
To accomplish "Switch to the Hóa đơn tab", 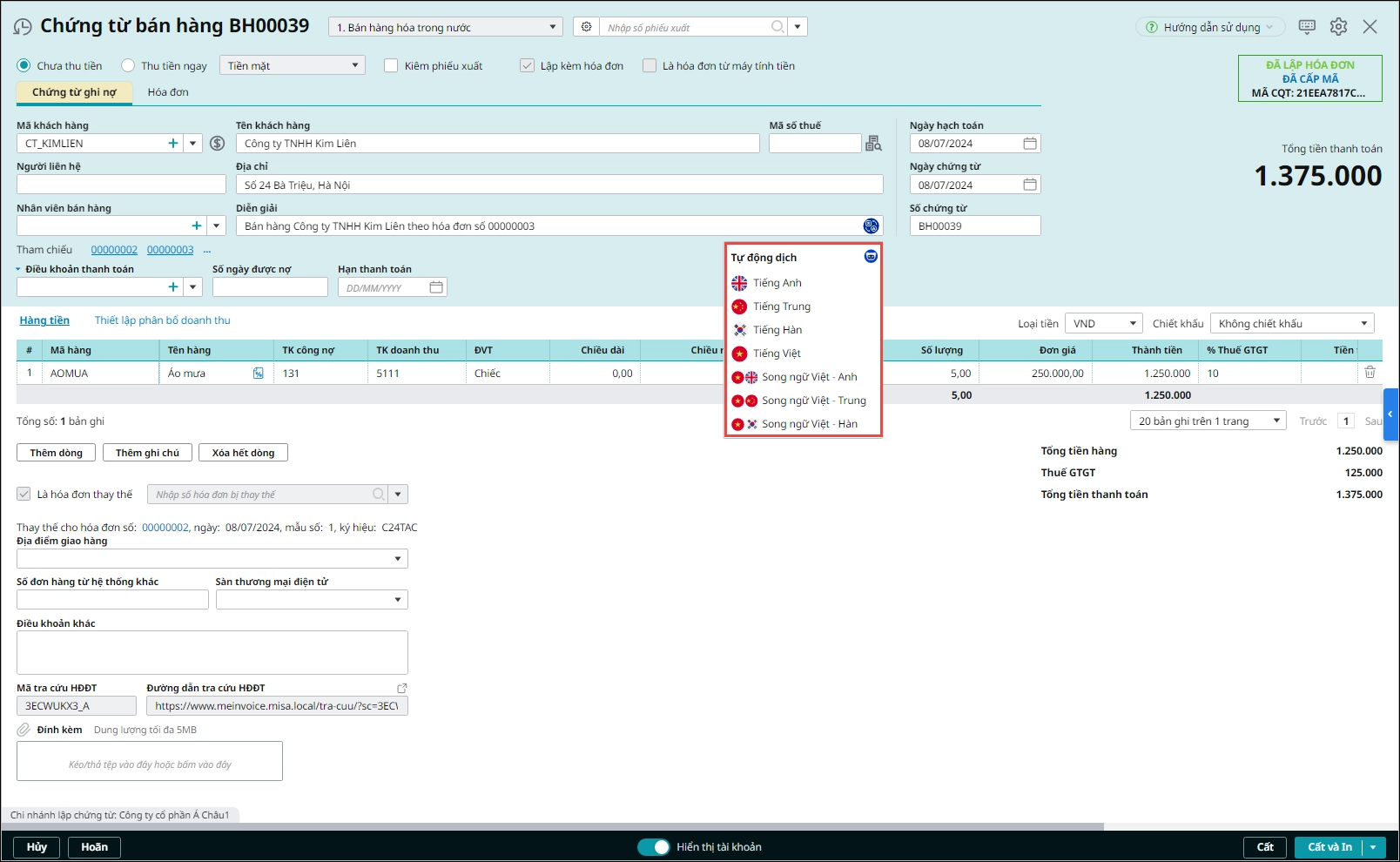I will pyautogui.click(x=168, y=92).
